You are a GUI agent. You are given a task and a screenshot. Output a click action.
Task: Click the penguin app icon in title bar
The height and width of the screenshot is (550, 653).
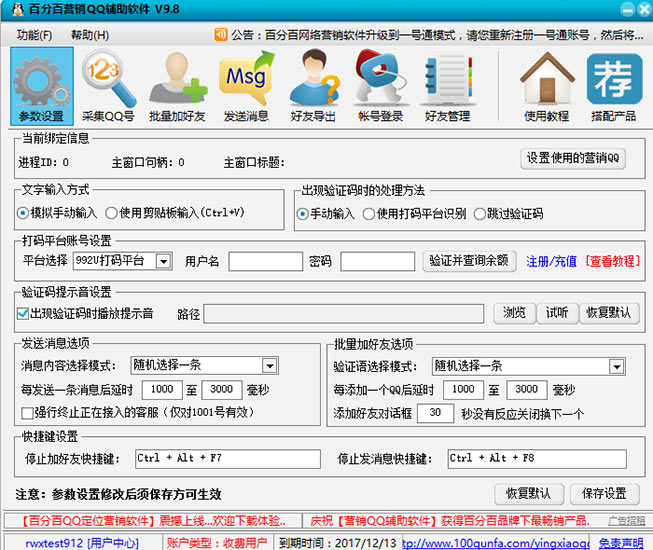(17, 9)
